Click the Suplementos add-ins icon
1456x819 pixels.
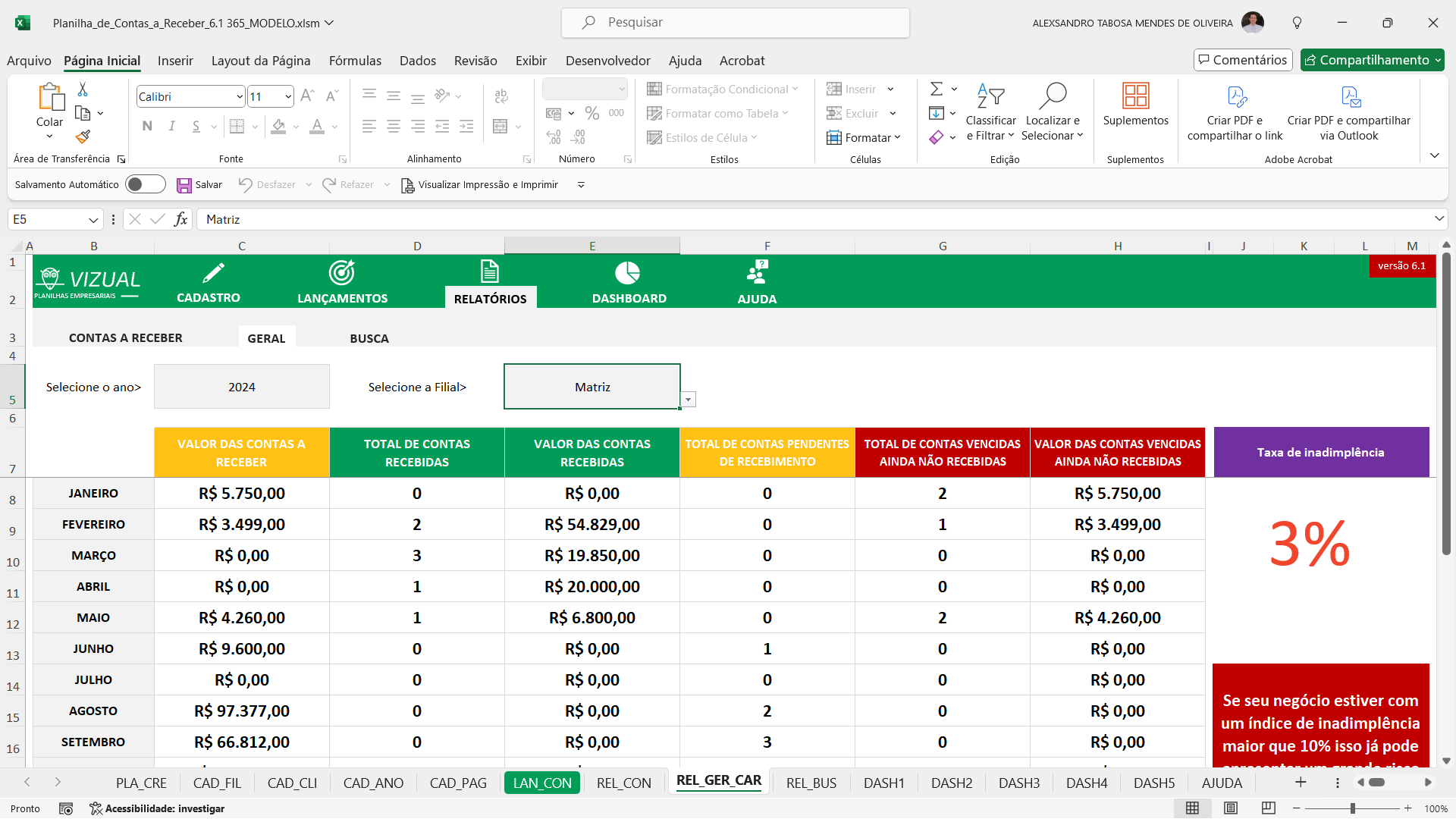click(x=1135, y=97)
